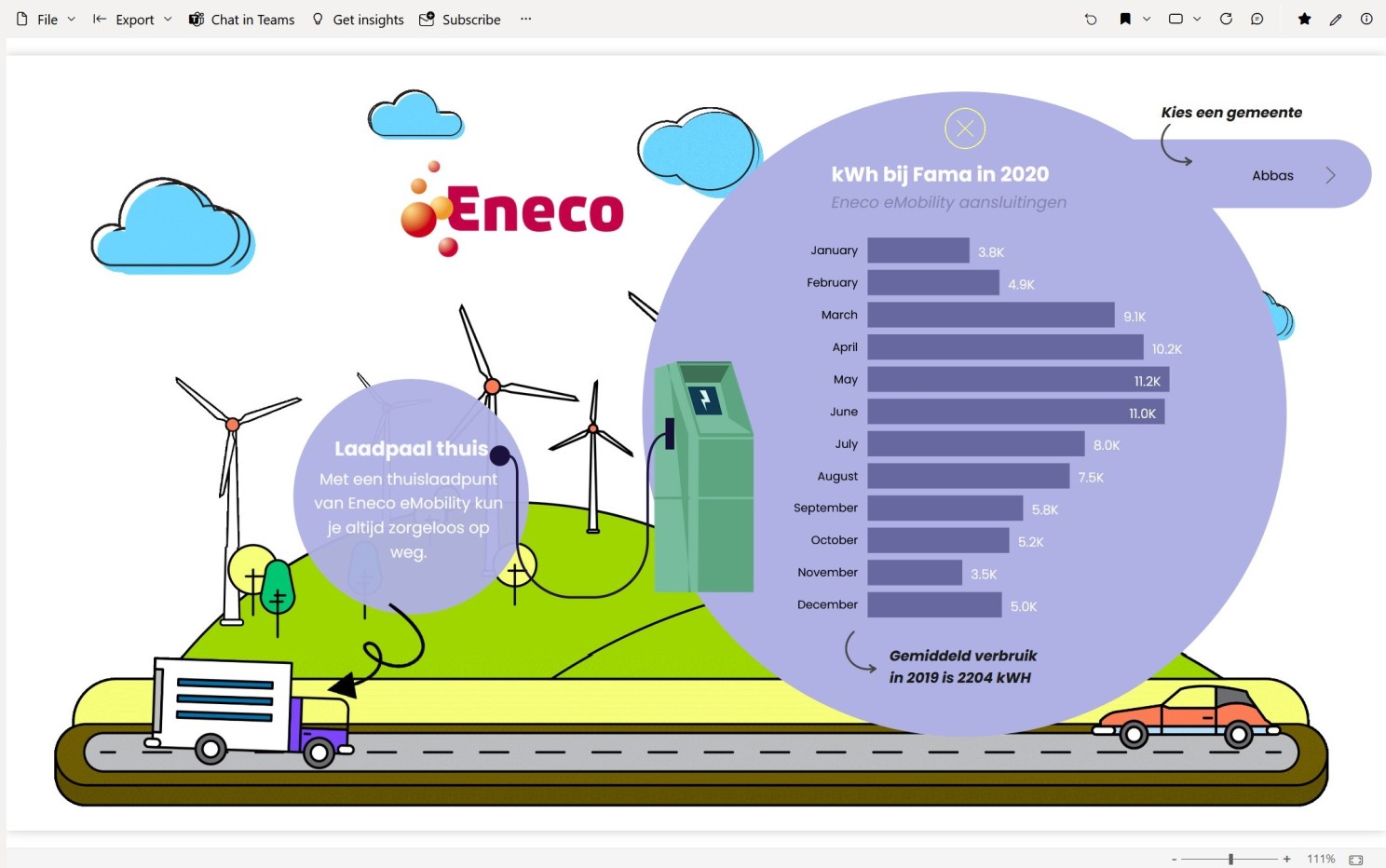Select the February bar in chart

pos(933,282)
